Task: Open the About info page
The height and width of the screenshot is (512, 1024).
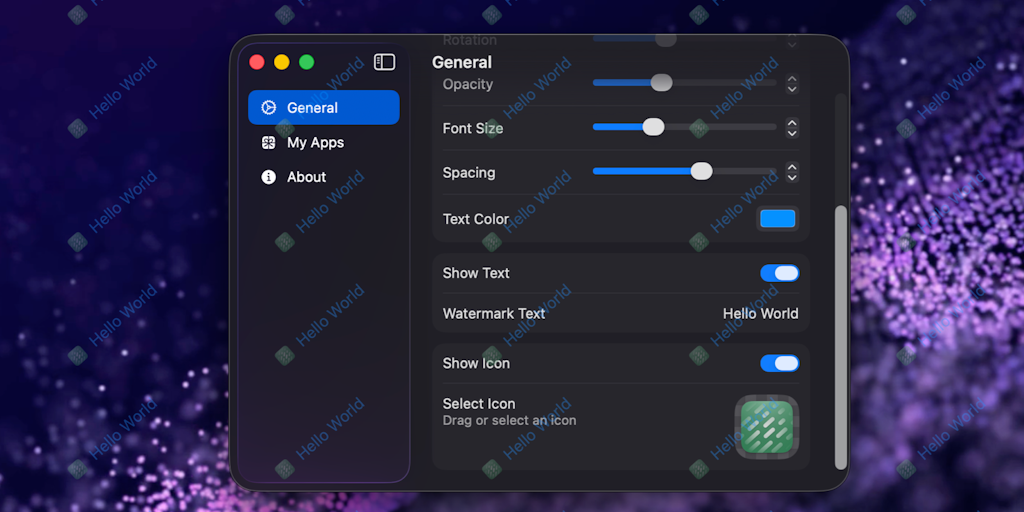Action: (306, 177)
